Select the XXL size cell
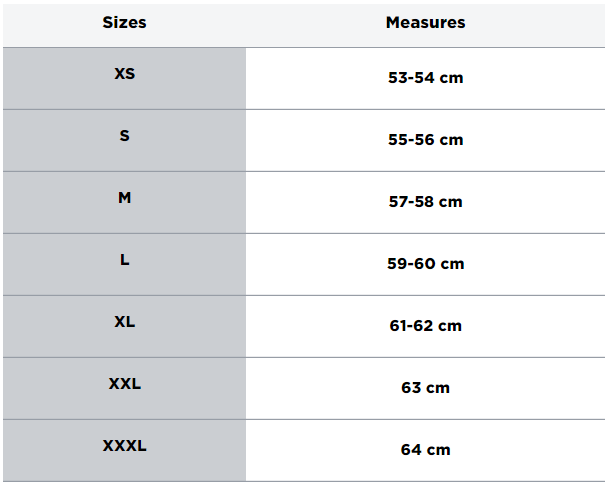The height and width of the screenshot is (488, 611). pyautogui.click(x=124, y=389)
